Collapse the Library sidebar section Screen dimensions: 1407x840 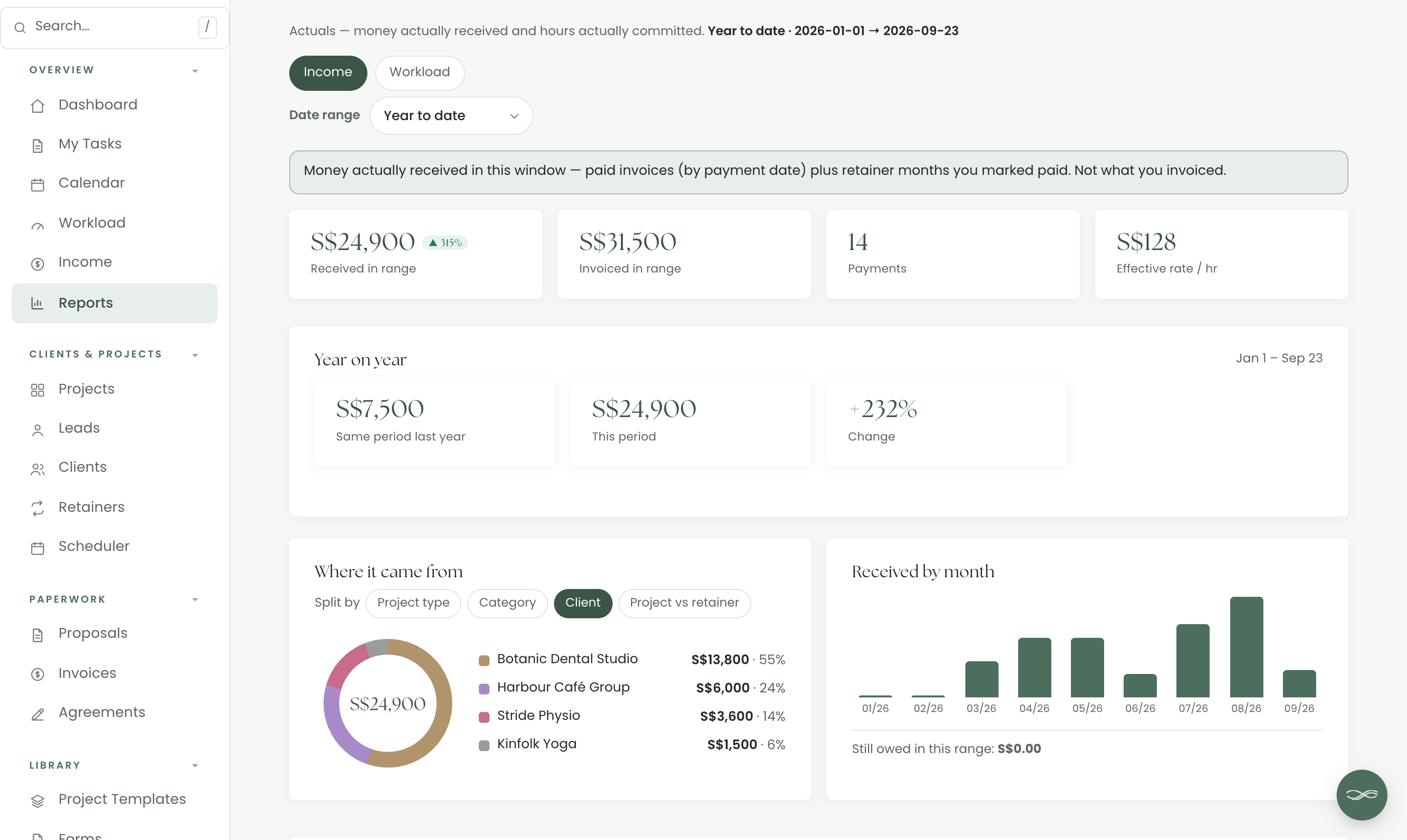(x=195, y=765)
